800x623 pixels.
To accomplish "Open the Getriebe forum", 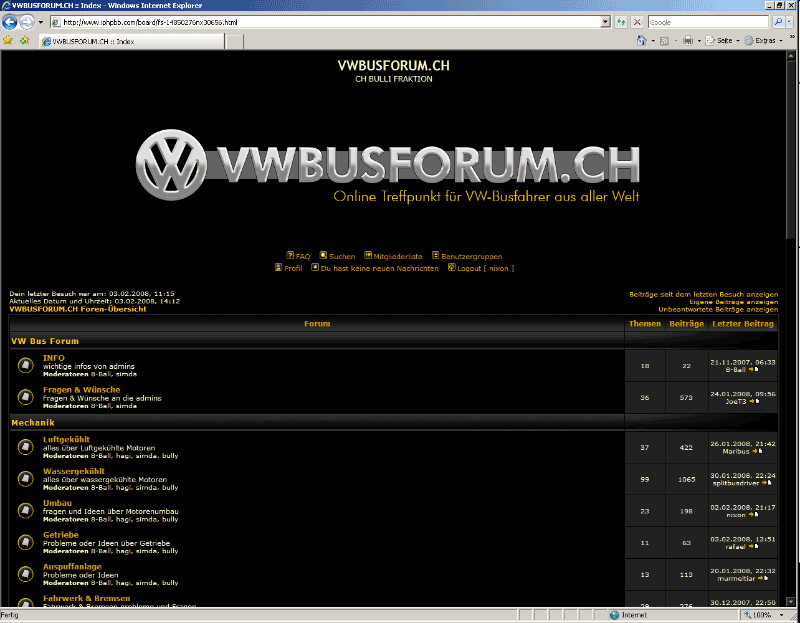I will point(61,535).
